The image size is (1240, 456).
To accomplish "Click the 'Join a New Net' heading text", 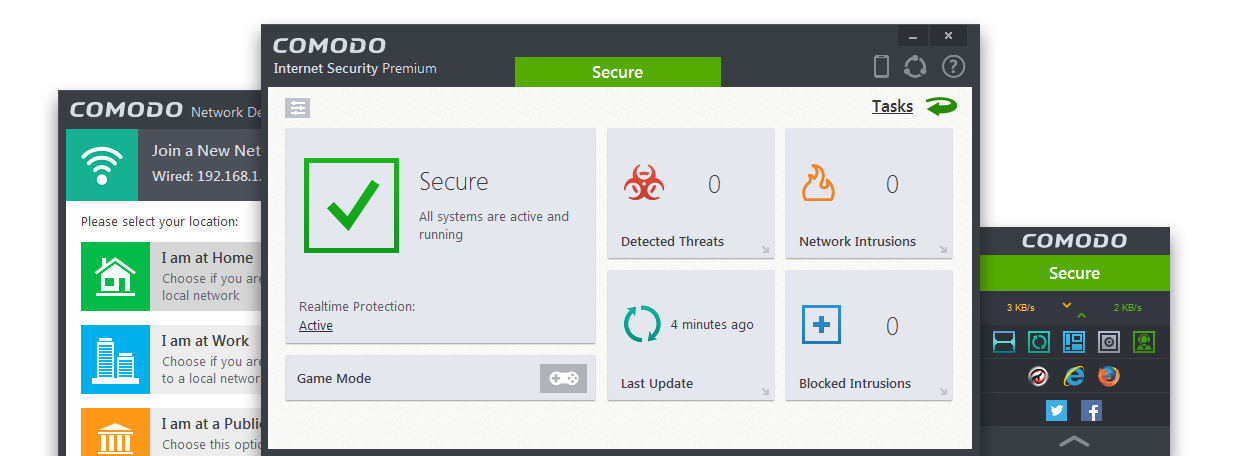I will [x=206, y=151].
